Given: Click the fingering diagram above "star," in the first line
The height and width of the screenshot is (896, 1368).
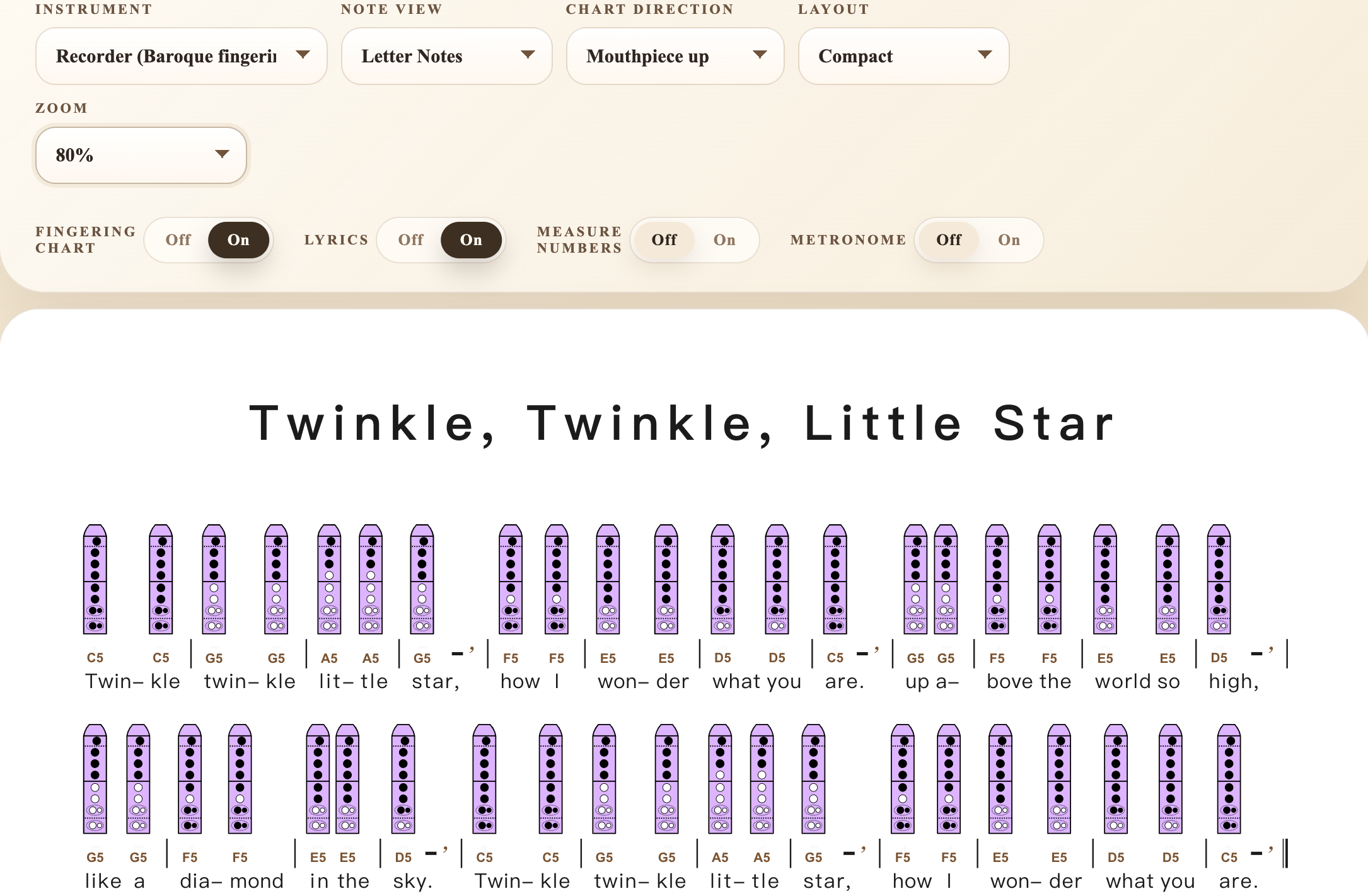Looking at the screenshot, I should click(x=422, y=580).
